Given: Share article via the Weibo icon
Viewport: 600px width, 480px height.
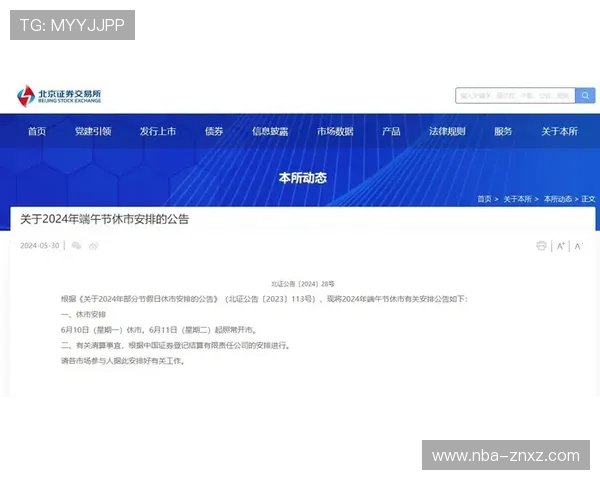Looking at the screenshot, I should point(93,245).
